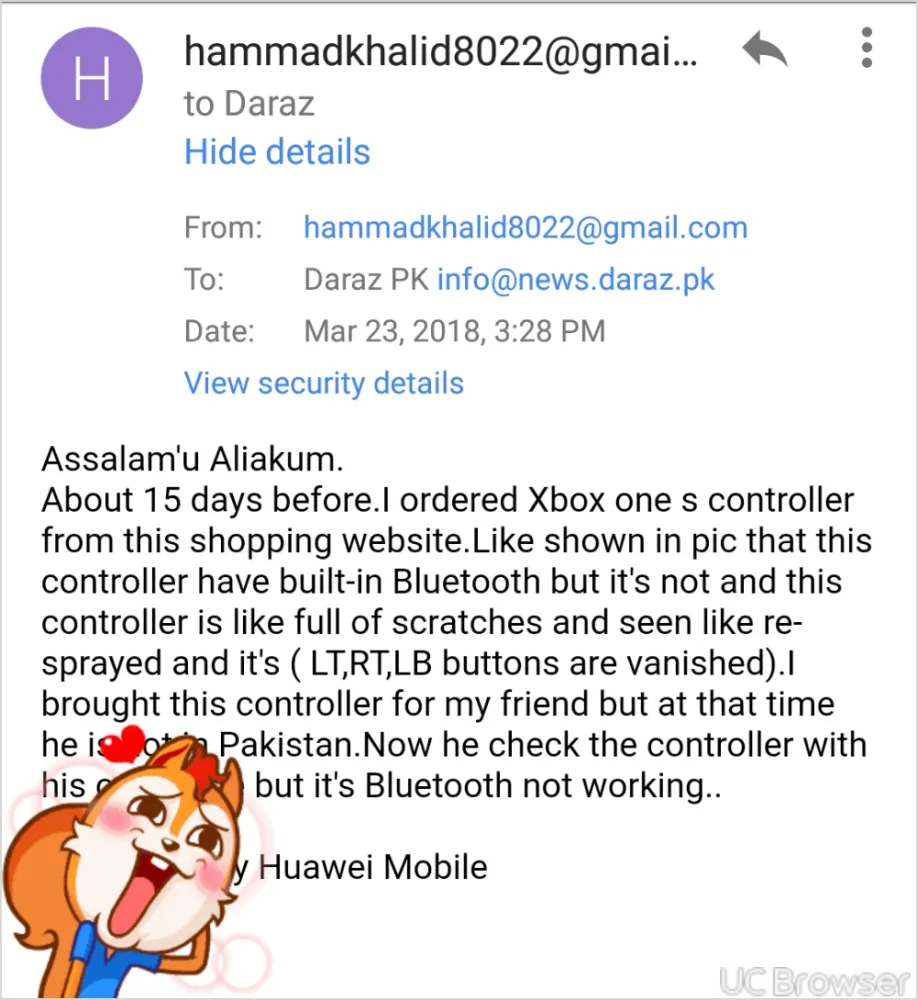Viewport: 918px width, 1000px height.
Task: Tap the purple H sender avatar
Action: pos(92,78)
